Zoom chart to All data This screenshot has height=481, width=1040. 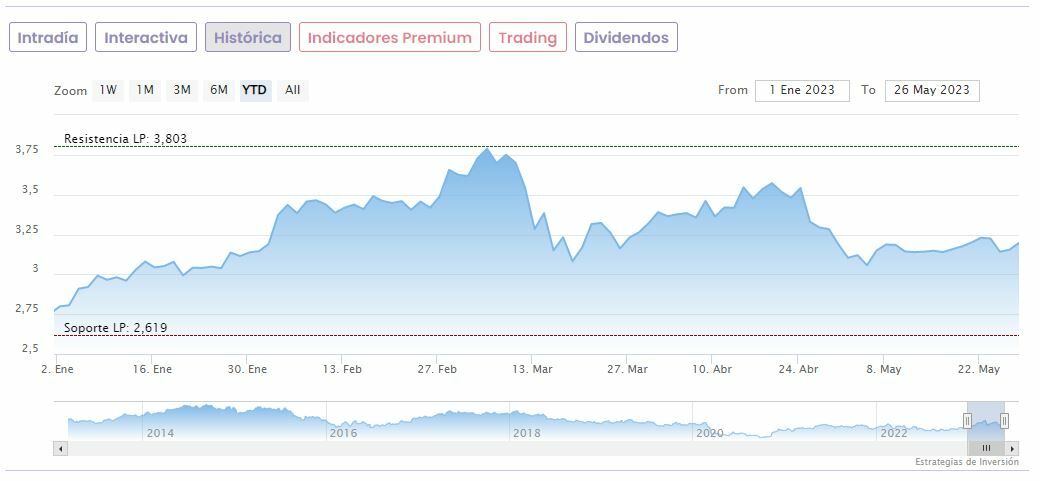(292, 90)
